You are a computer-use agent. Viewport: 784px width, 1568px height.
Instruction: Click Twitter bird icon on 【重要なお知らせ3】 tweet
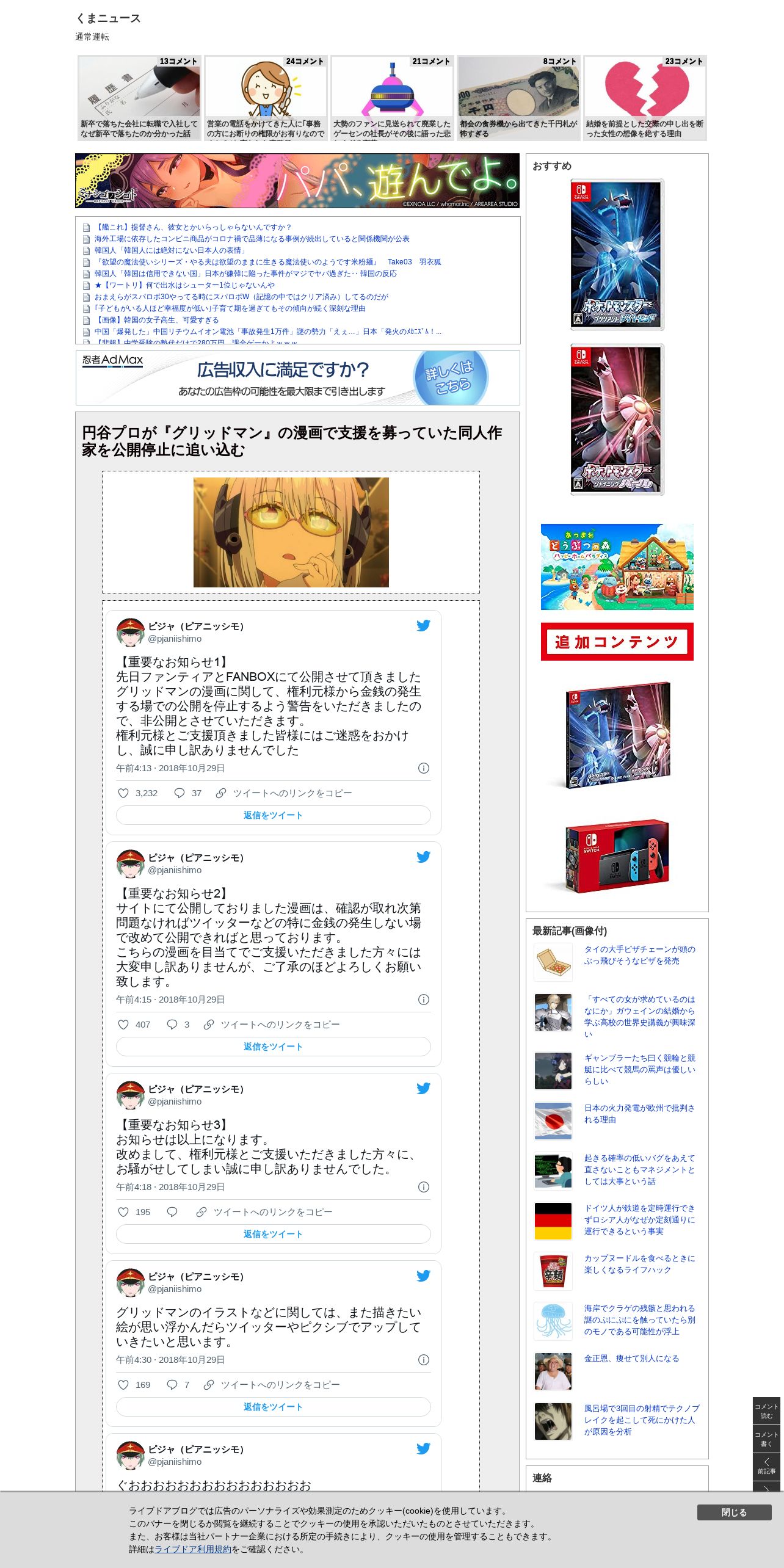tap(423, 1088)
